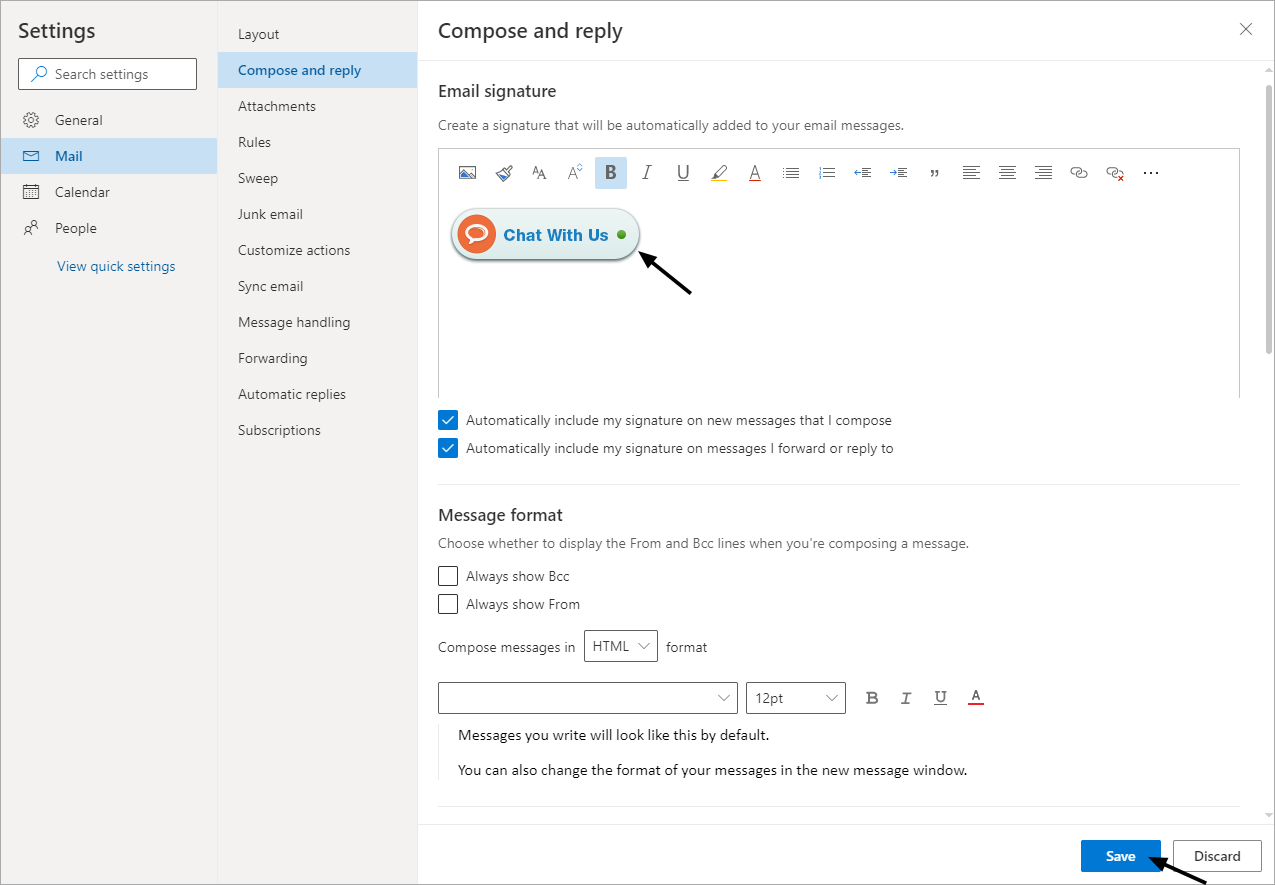
Task: Save the signature settings
Action: (x=1120, y=856)
